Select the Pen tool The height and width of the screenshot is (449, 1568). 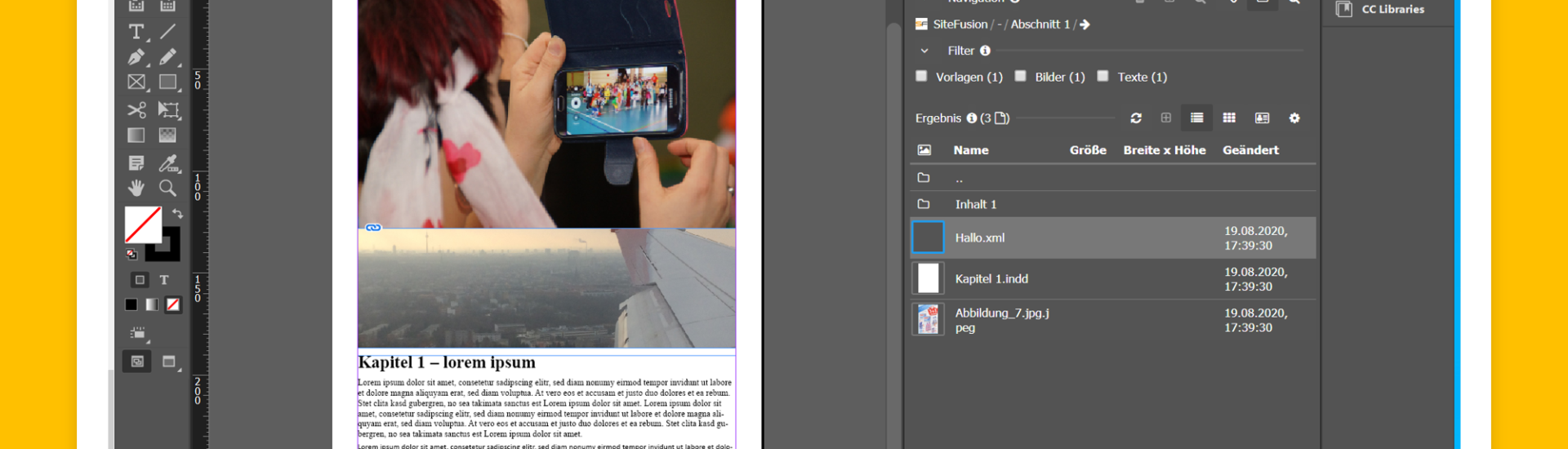(136, 57)
